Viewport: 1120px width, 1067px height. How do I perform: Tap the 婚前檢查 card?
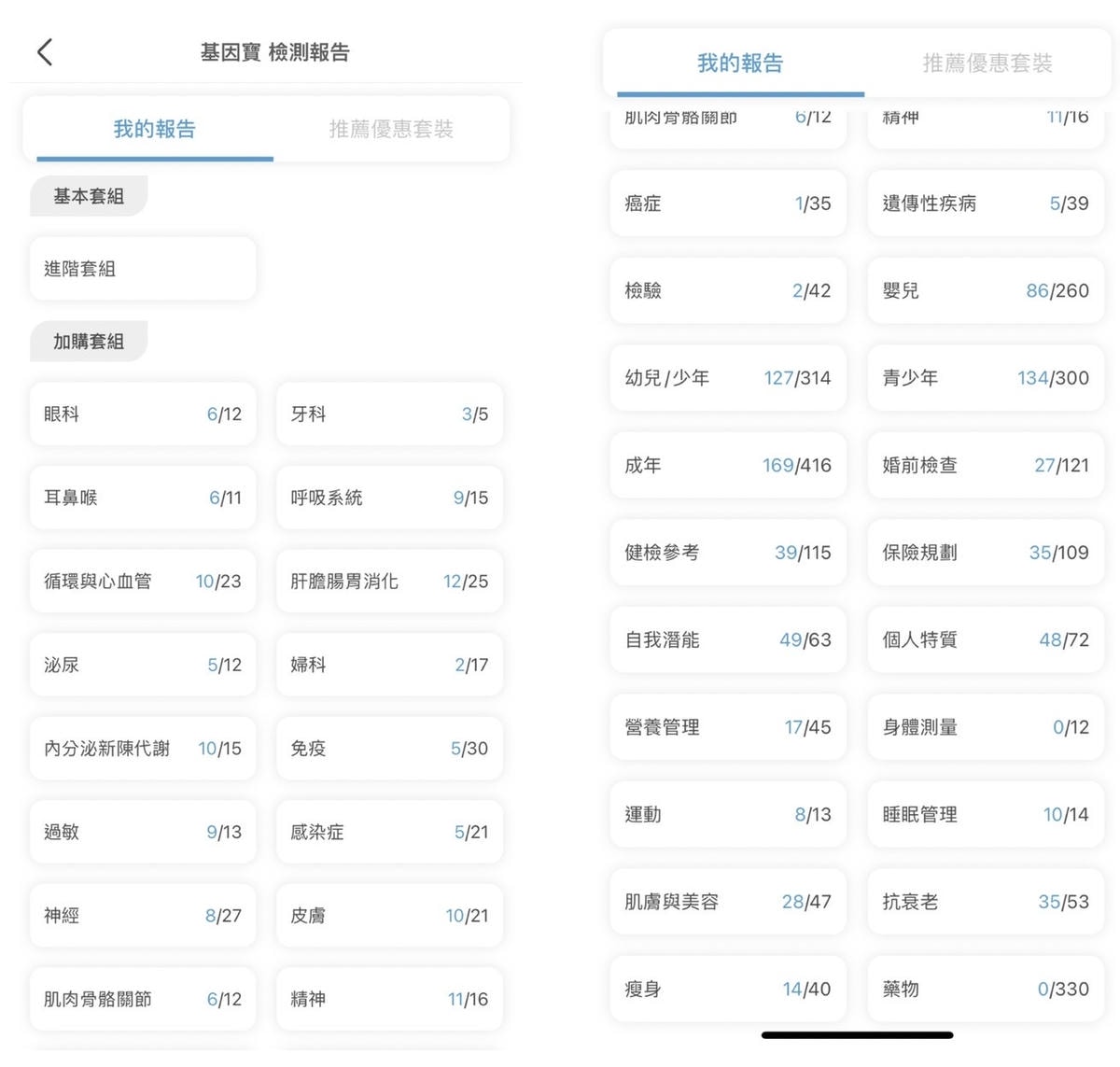[986, 465]
